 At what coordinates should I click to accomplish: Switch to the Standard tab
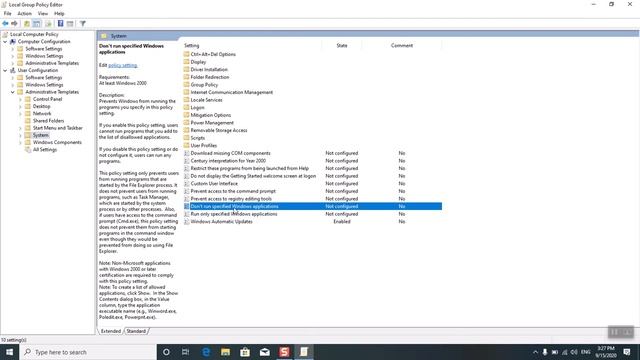pos(136,331)
